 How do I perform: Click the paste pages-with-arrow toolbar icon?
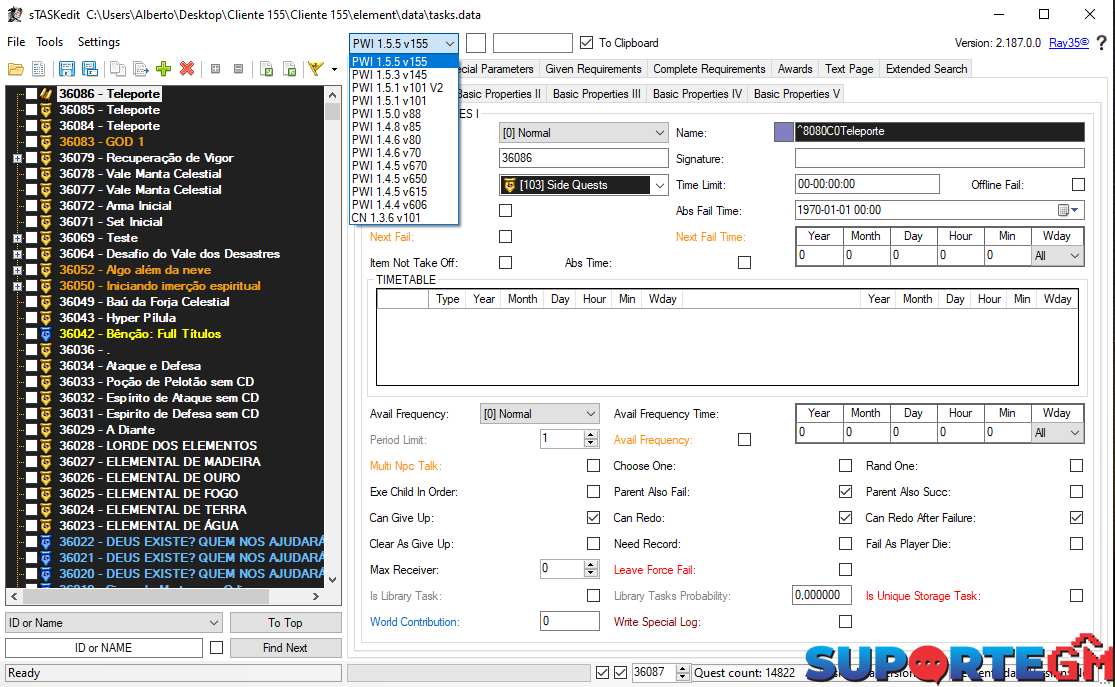[141, 69]
